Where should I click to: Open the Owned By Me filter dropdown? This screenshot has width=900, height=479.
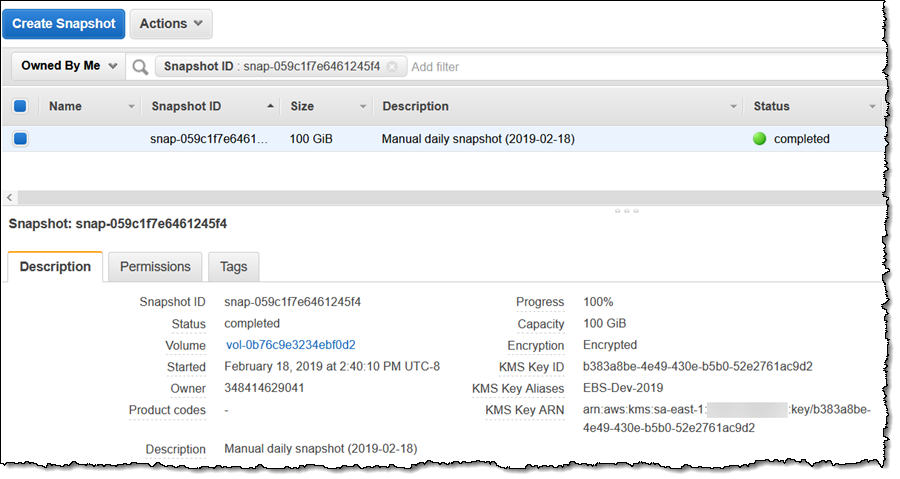click(69, 66)
